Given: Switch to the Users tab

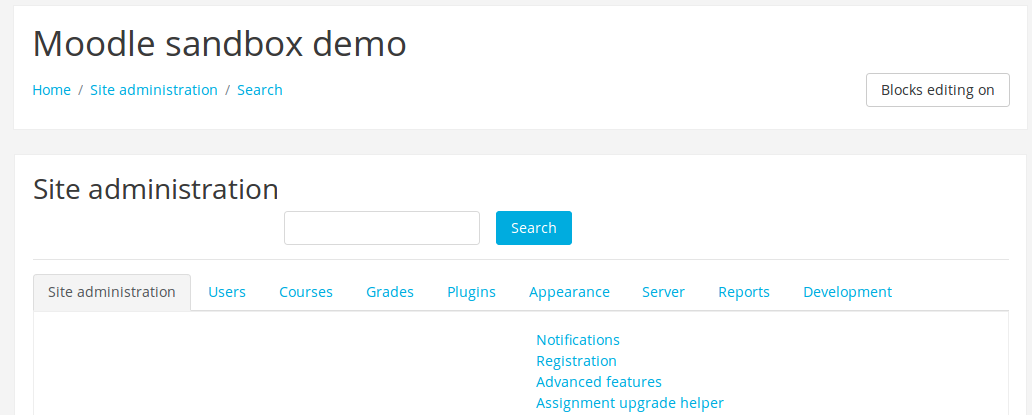Looking at the screenshot, I should pos(227,292).
